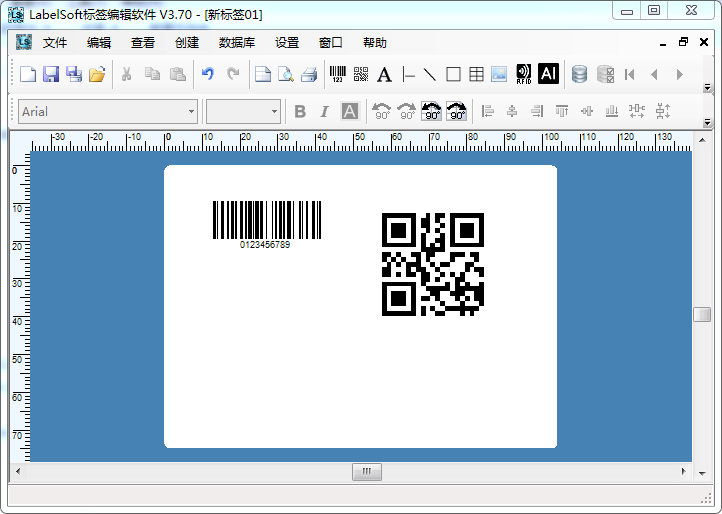Expand the format toolbar overflow options
Viewport: 722px width, 514px height.
coord(708,122)
